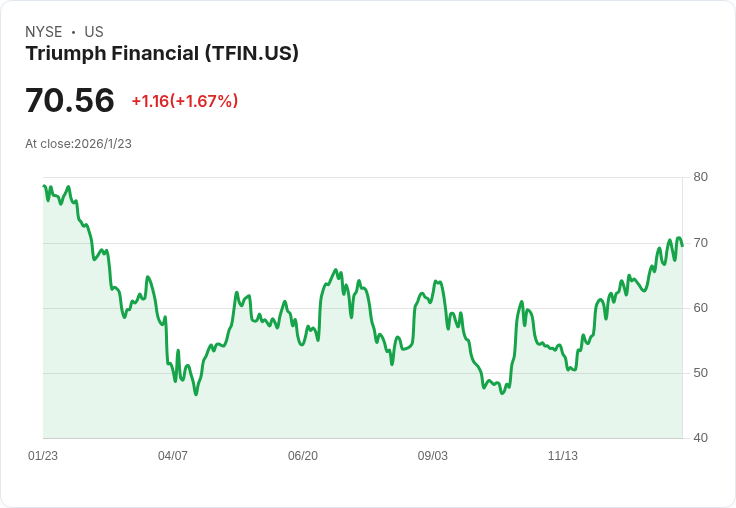
Task: Click the At close:2026/1/23 timestamp
Action: [x=78, y=144]
